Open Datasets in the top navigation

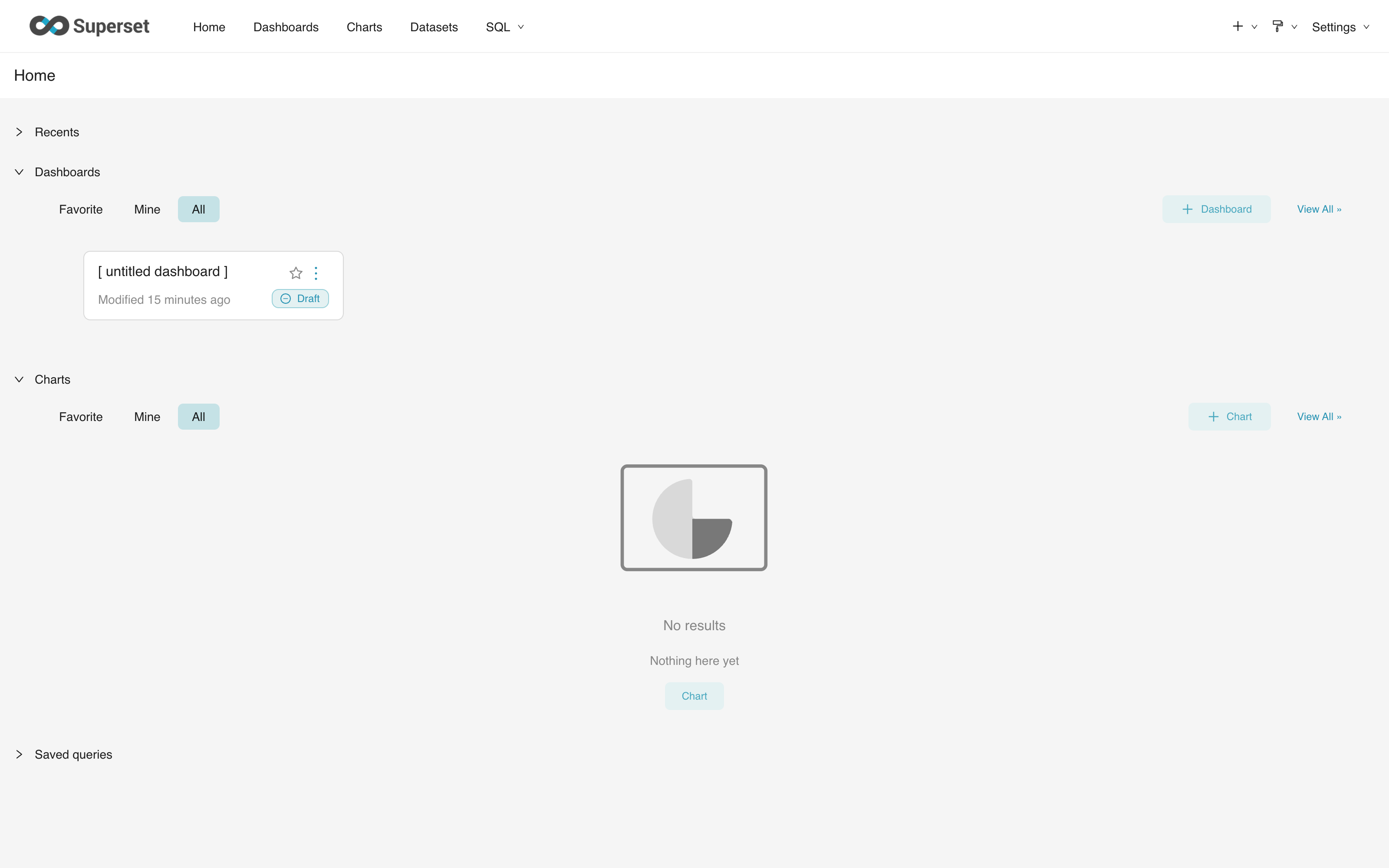coord(434,27)
